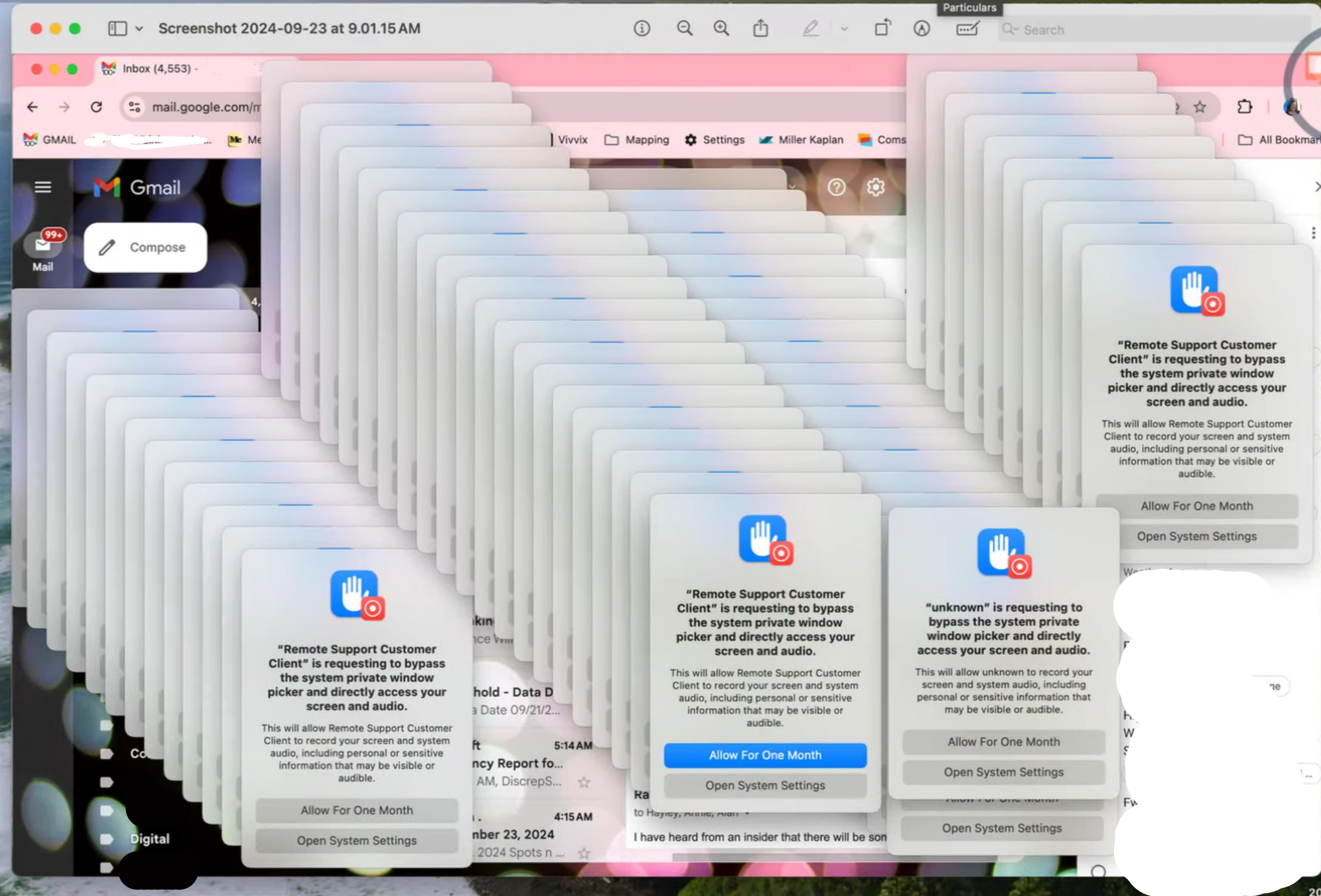
Task: Click "ncy Report fo..." email subject
Action: coord(517,763)
